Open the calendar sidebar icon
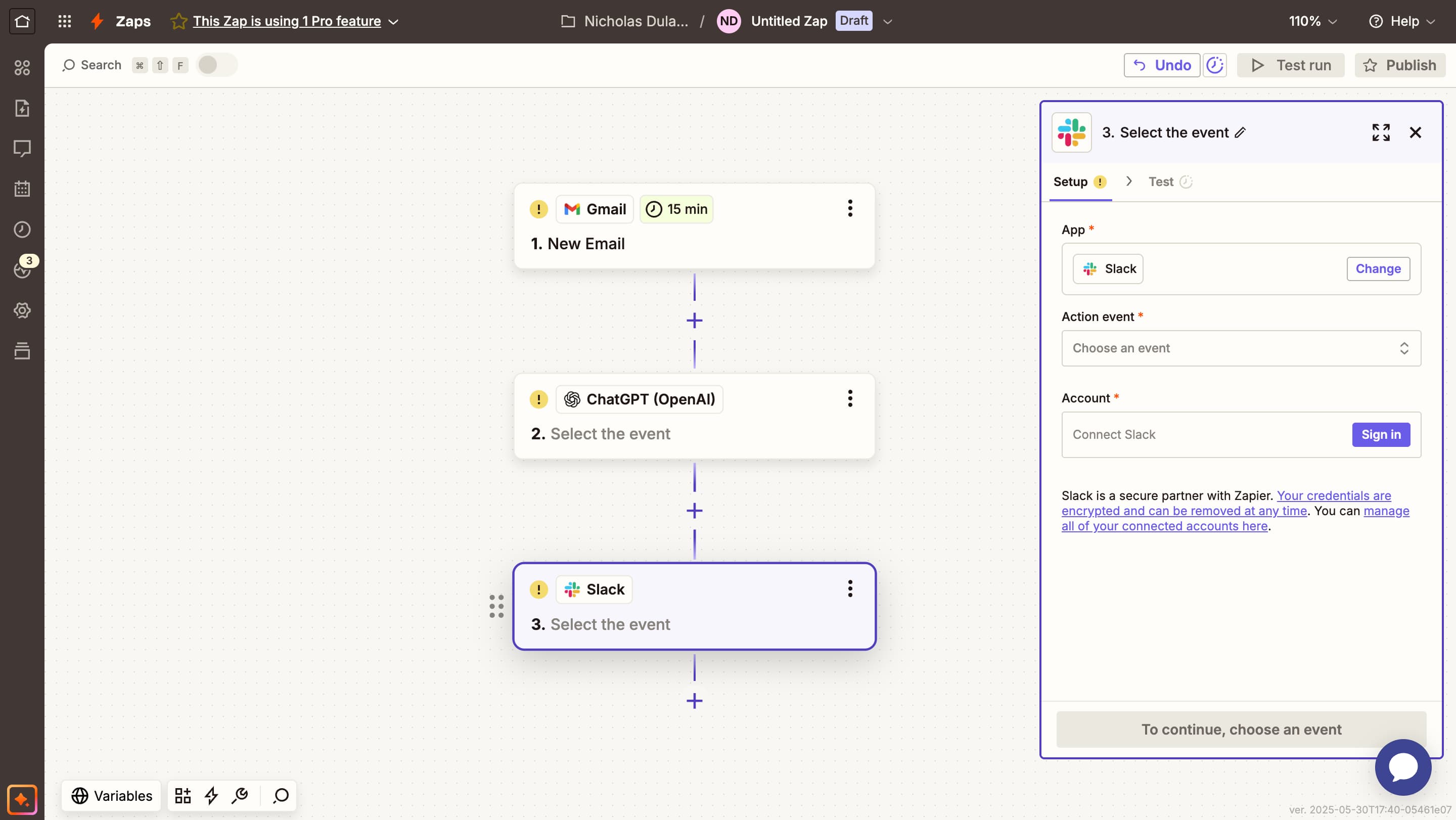The height and width of the screenshot is (820, 1456). [x=22, y=189]
